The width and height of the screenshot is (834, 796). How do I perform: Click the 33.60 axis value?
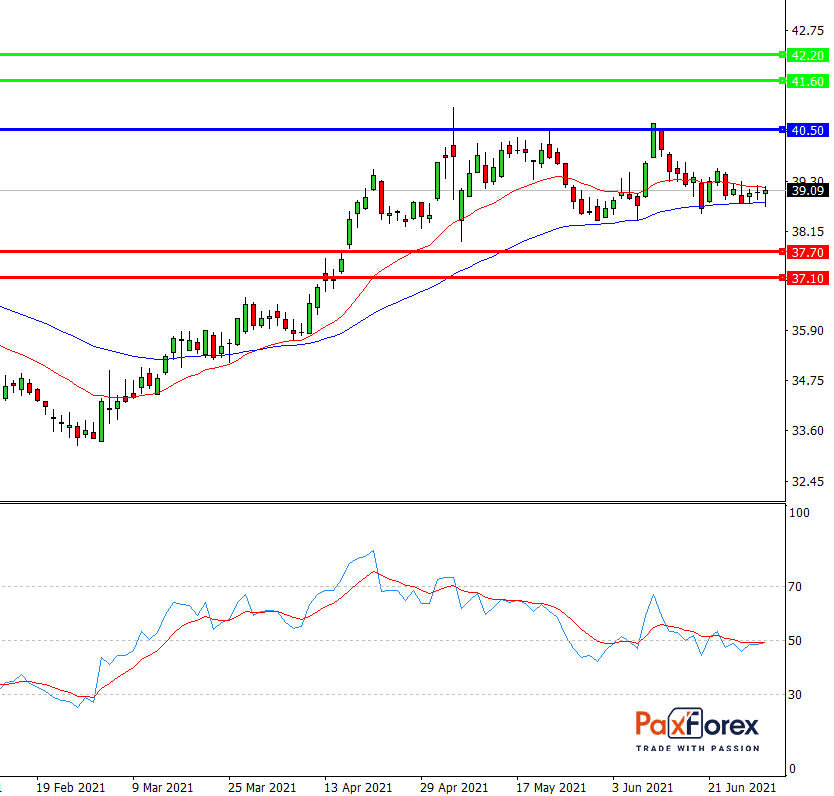click(807, 430)
